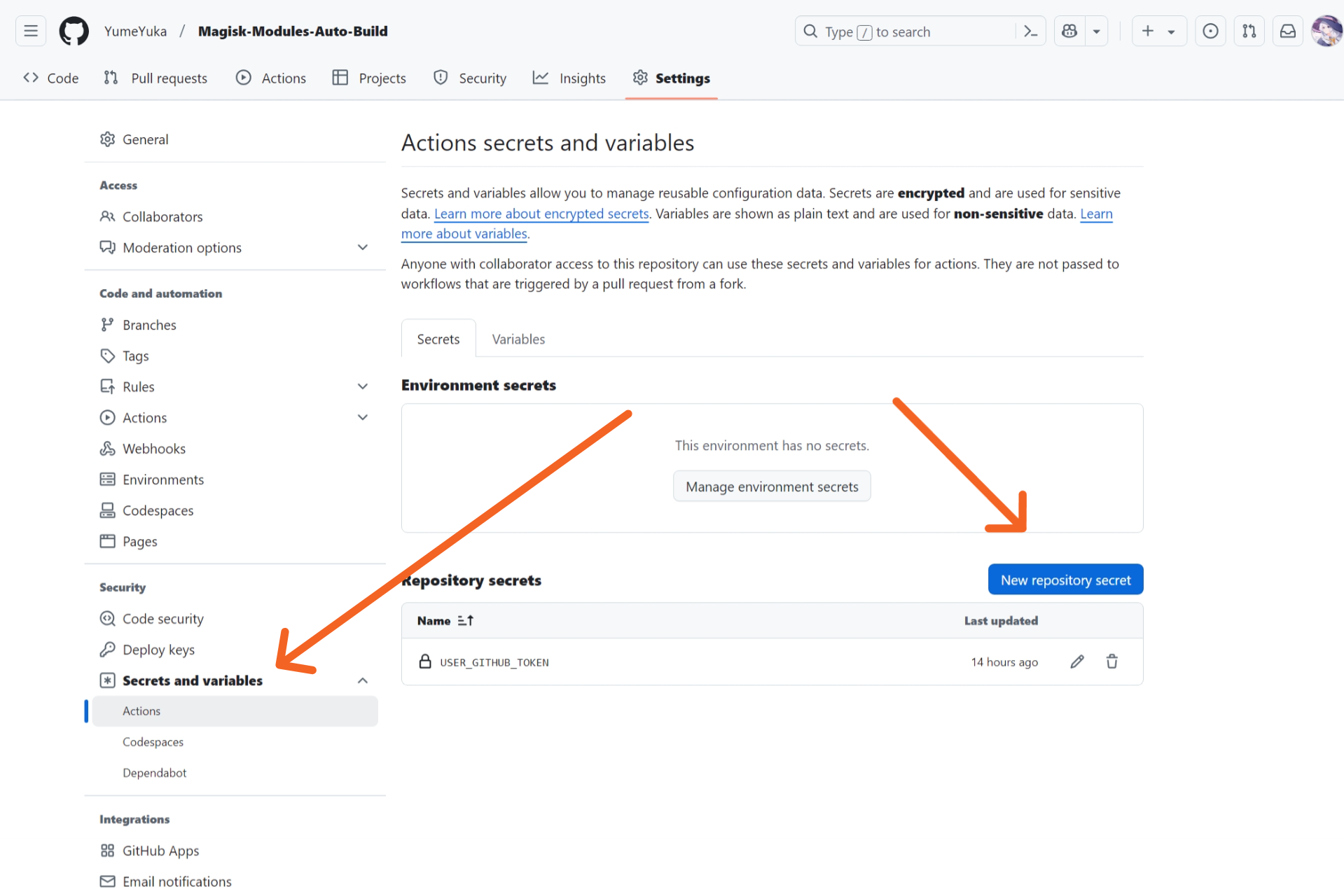Open pull requests icon in top-right header
The height and width of the screenshot is (896, 1344).
[x=1249, y=31]
